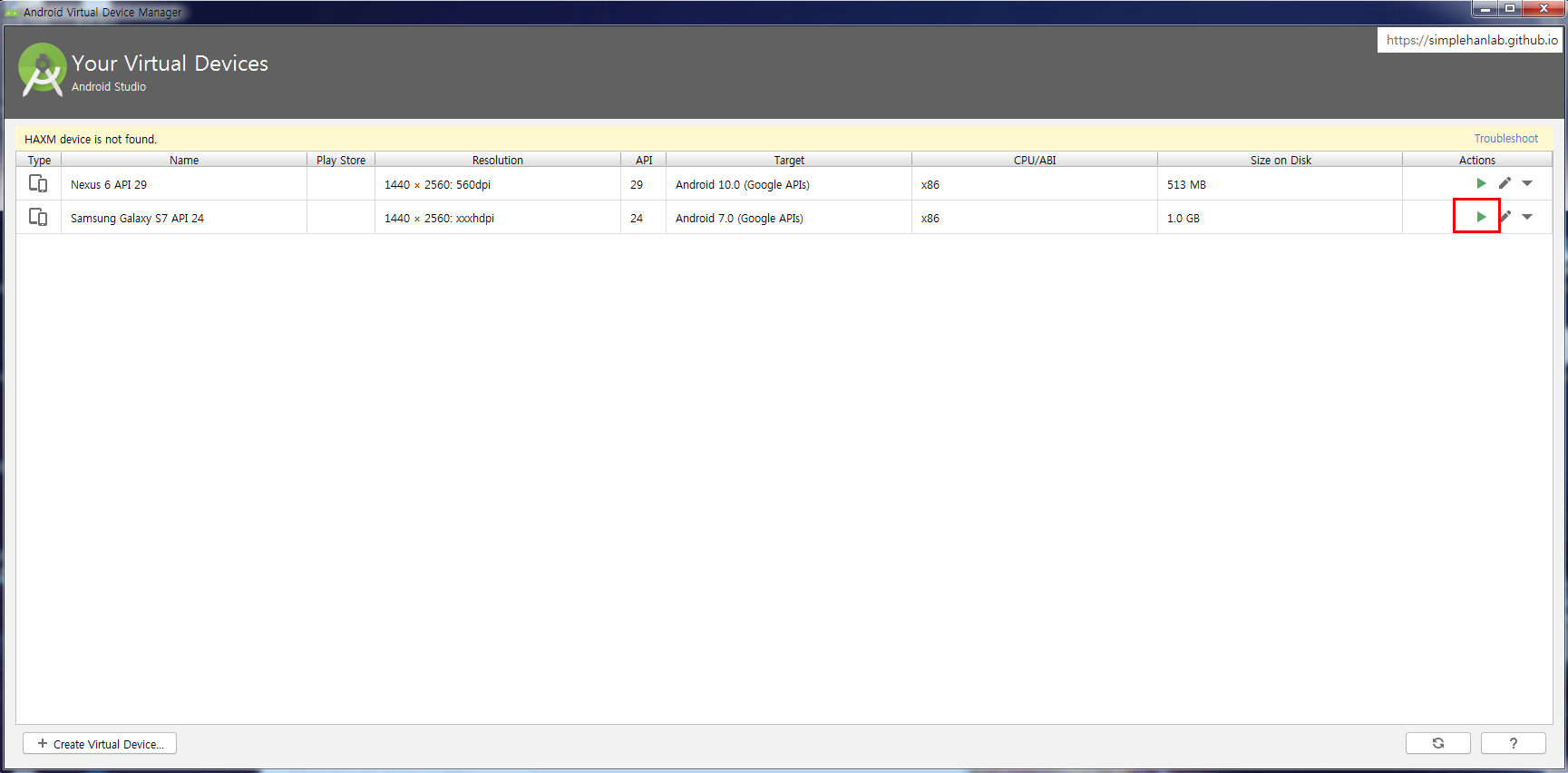The height and width of the screenshot is (773, 1568).
Task: Click the x86 cell in the Nexus 6 row
Action: [x=1035, y=184]
